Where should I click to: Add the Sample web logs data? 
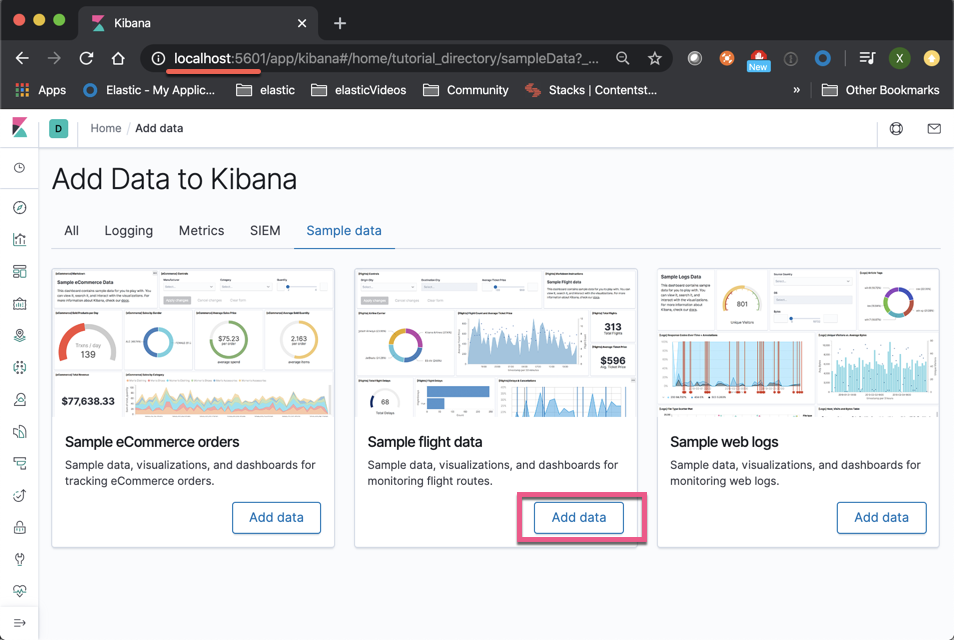(881, 517)
